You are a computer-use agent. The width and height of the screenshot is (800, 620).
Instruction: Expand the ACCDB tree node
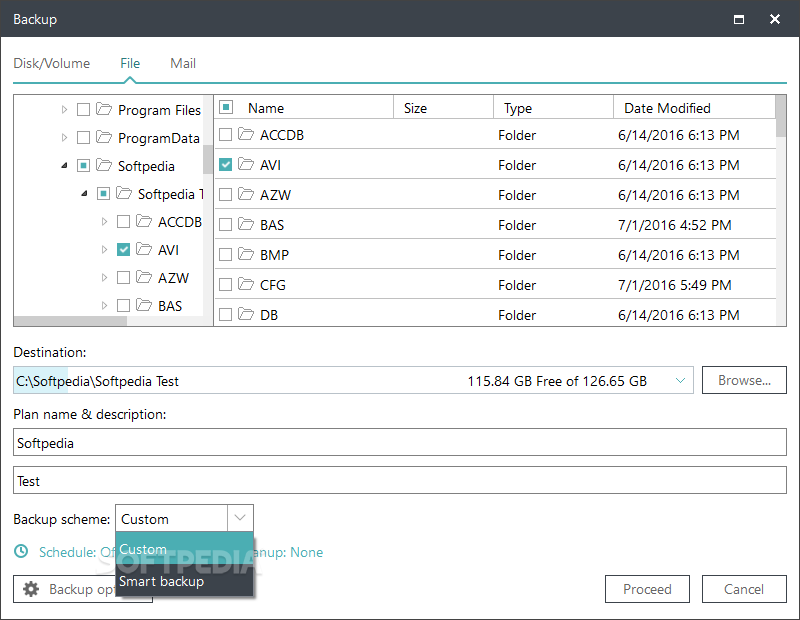pos(104,221)
